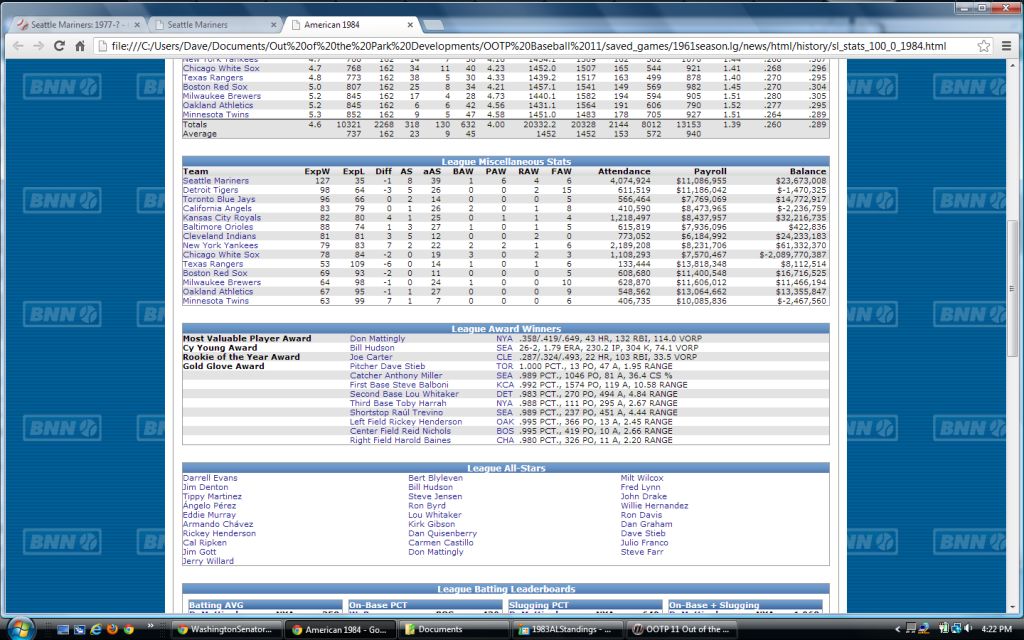Open Eddie Murray All-Star link
The image size is (1024, 640).
(210, 515)
